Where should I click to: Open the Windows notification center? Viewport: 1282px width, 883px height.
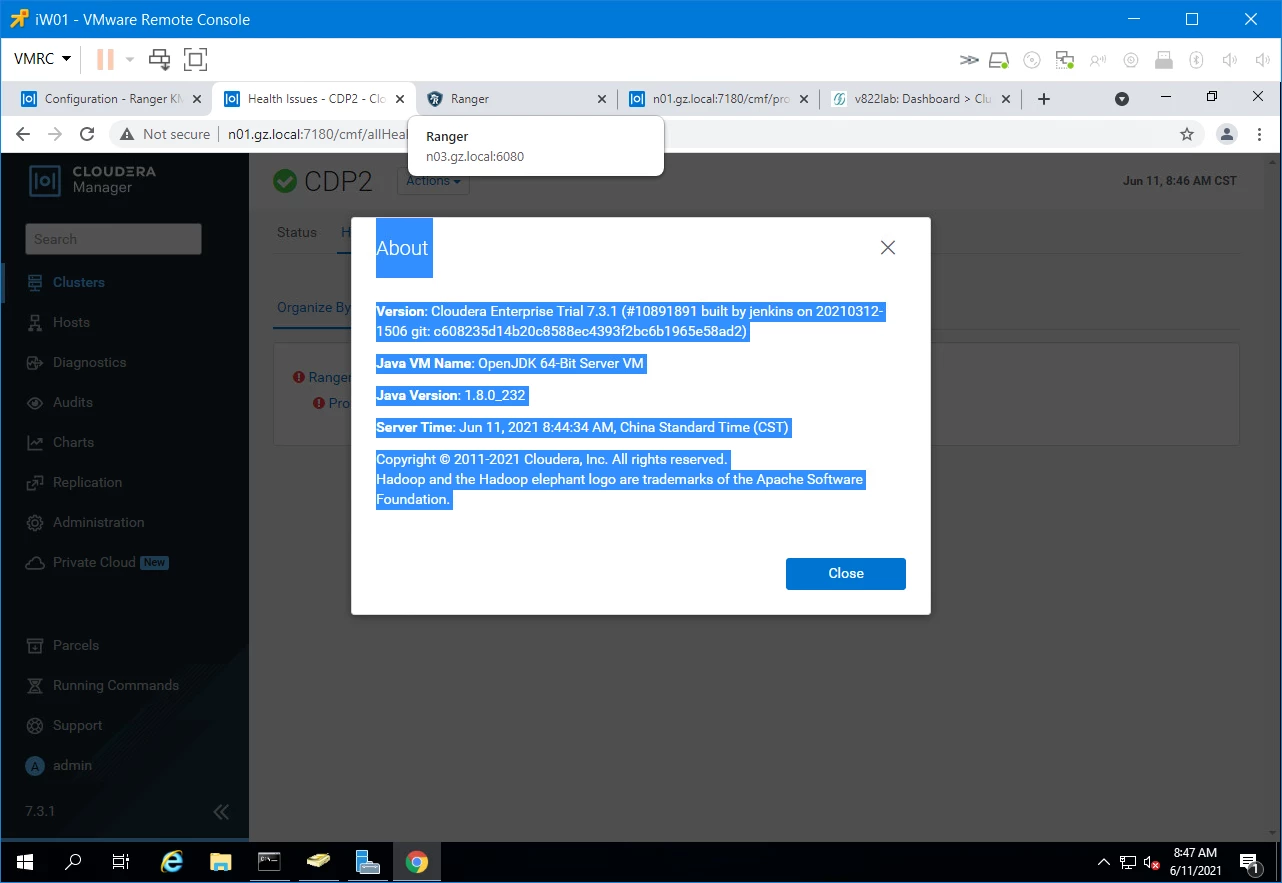pyautogui.click(x=1249, y=862)
